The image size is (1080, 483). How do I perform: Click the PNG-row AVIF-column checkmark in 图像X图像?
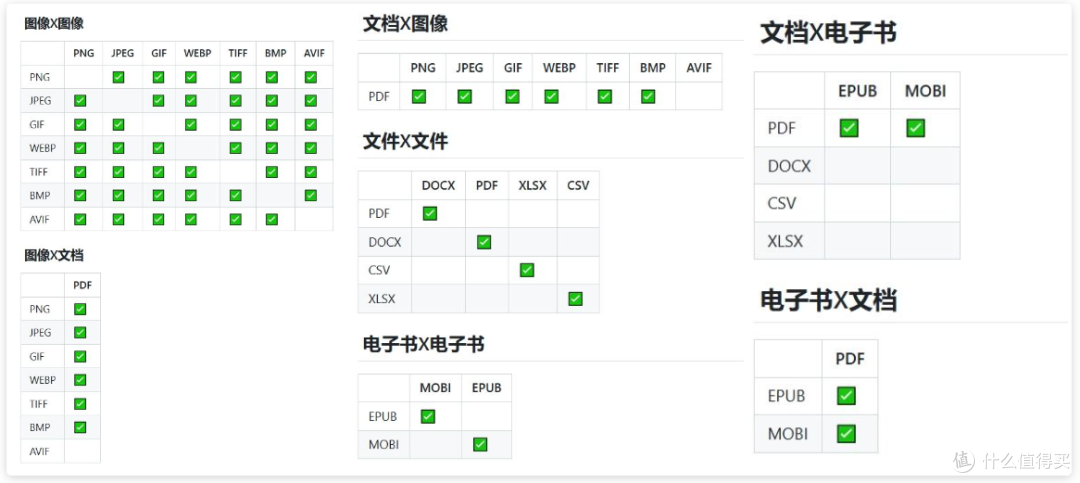click(x=311, y=77)
